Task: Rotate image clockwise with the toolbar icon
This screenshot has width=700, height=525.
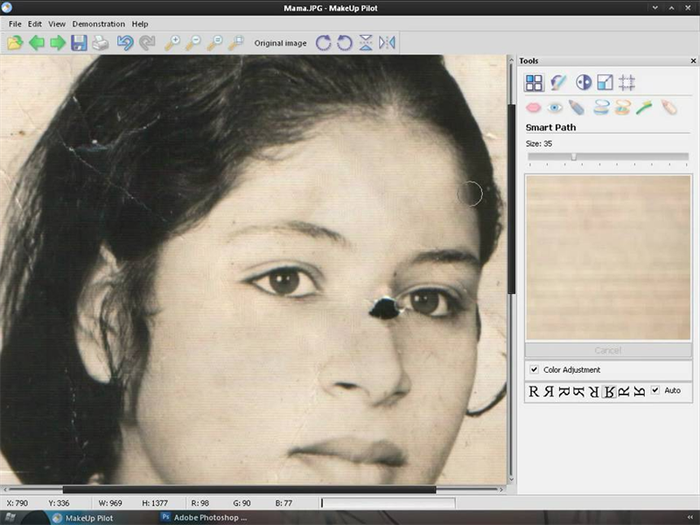Action: [323, 43]
